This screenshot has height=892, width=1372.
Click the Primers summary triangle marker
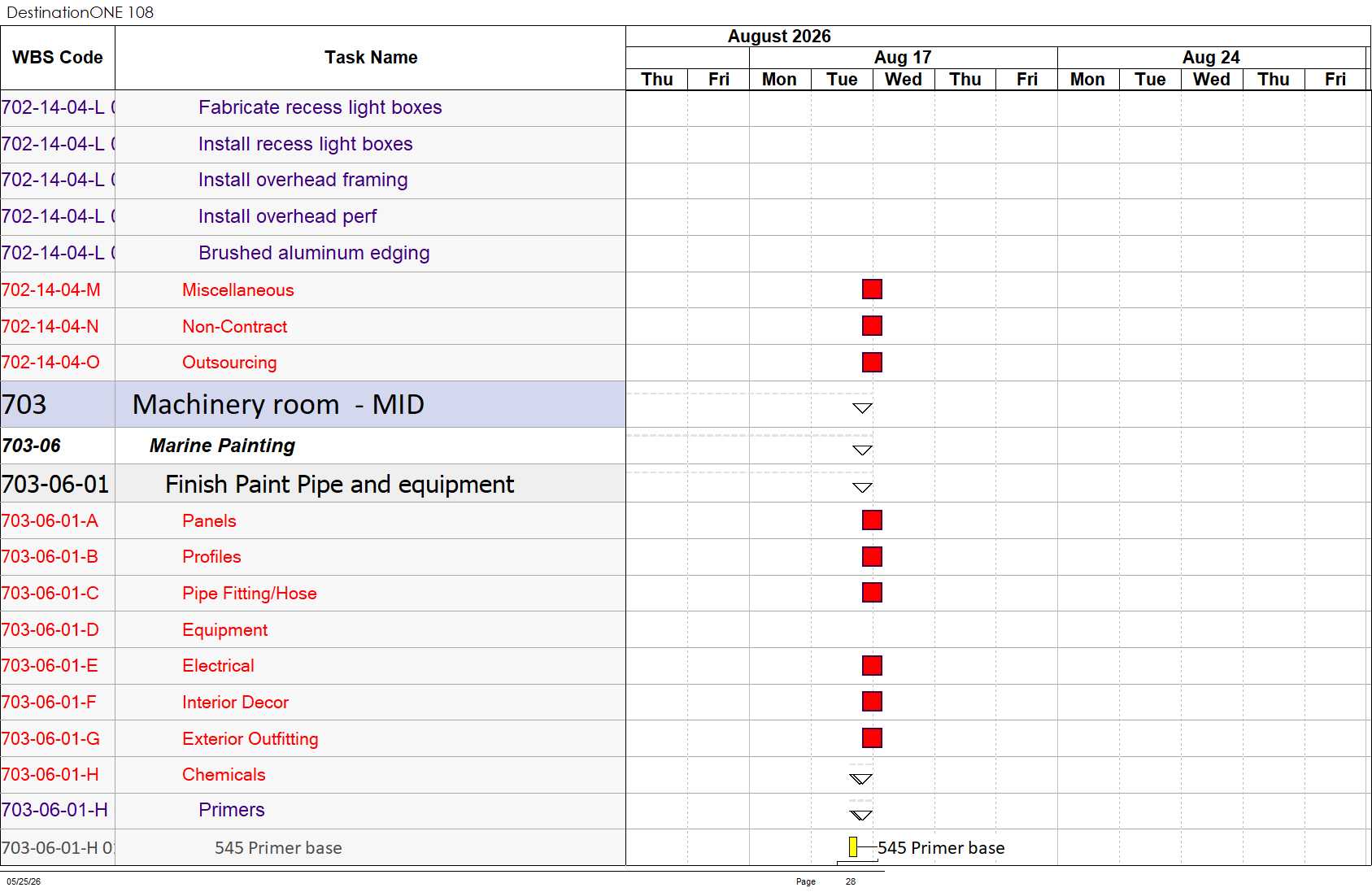click(x=861, y=816)
